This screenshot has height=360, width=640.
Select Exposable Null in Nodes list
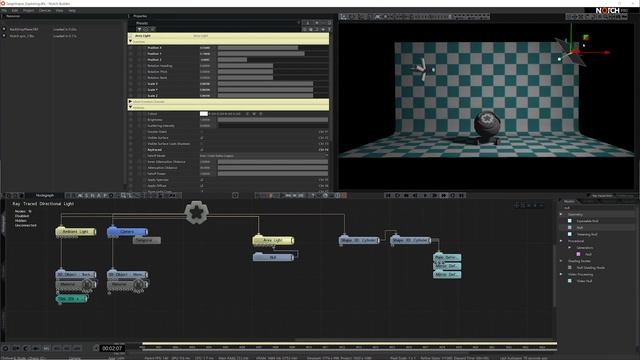587,221
